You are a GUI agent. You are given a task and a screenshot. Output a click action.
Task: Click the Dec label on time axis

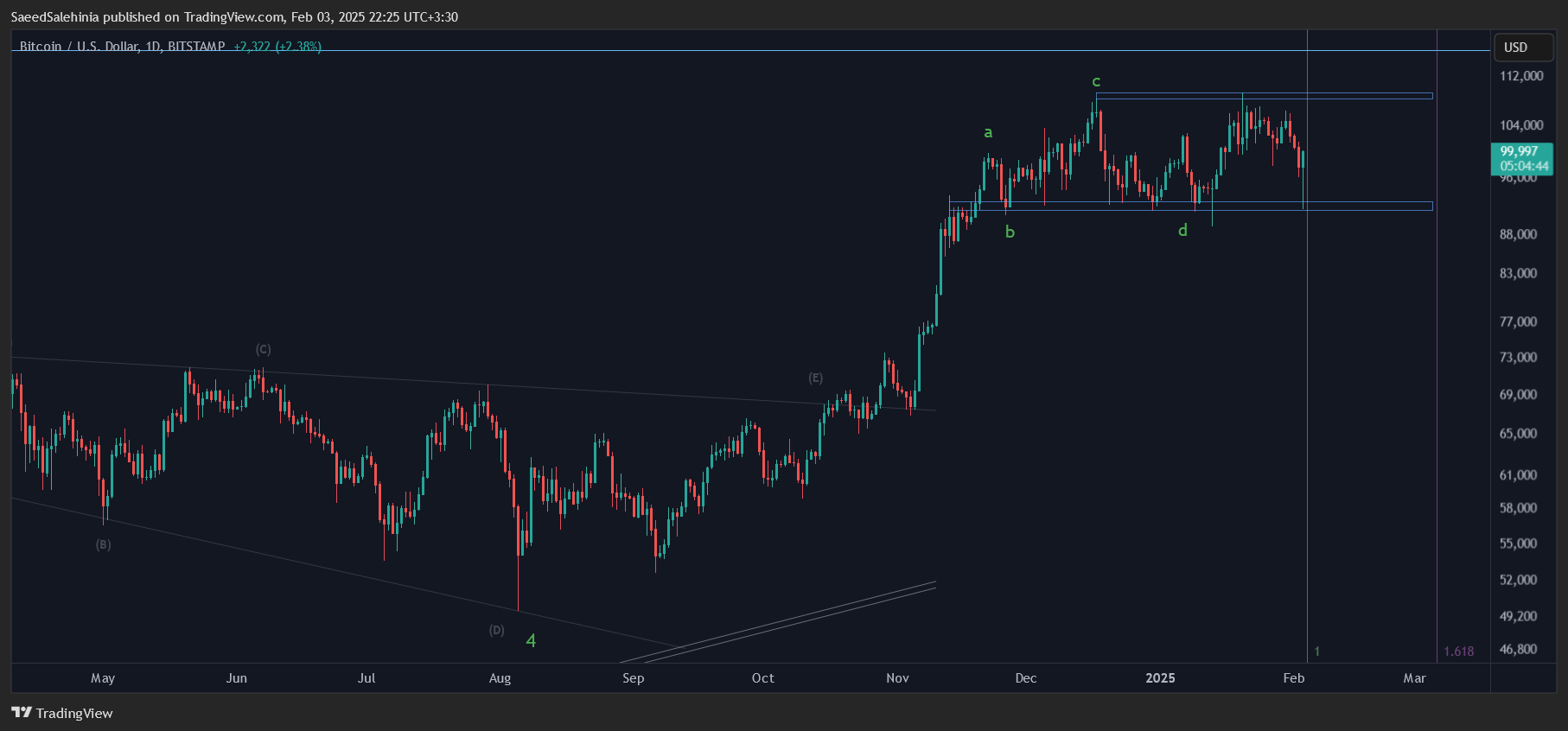(x=1026, y=678)
